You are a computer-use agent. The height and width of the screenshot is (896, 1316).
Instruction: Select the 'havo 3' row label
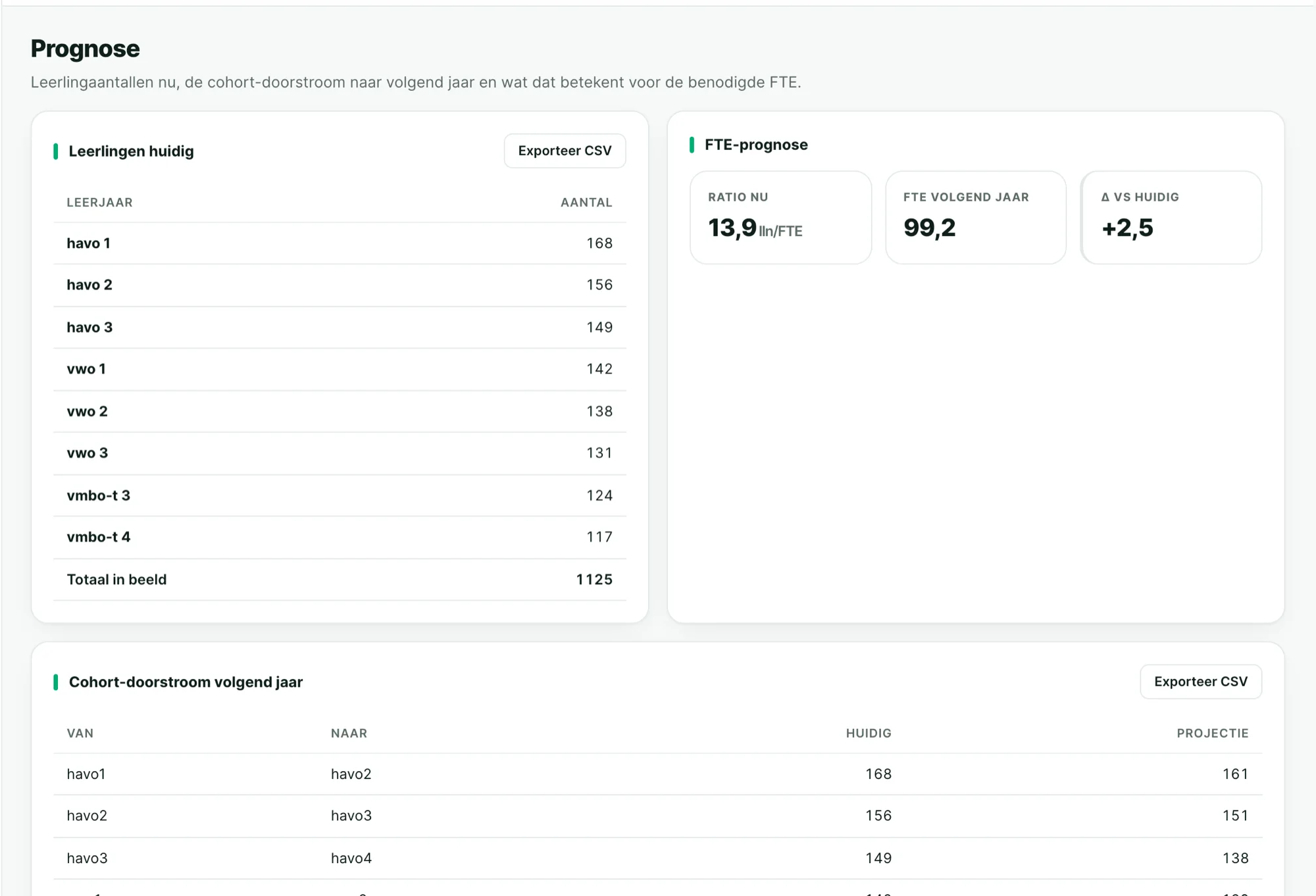(89, 328)
